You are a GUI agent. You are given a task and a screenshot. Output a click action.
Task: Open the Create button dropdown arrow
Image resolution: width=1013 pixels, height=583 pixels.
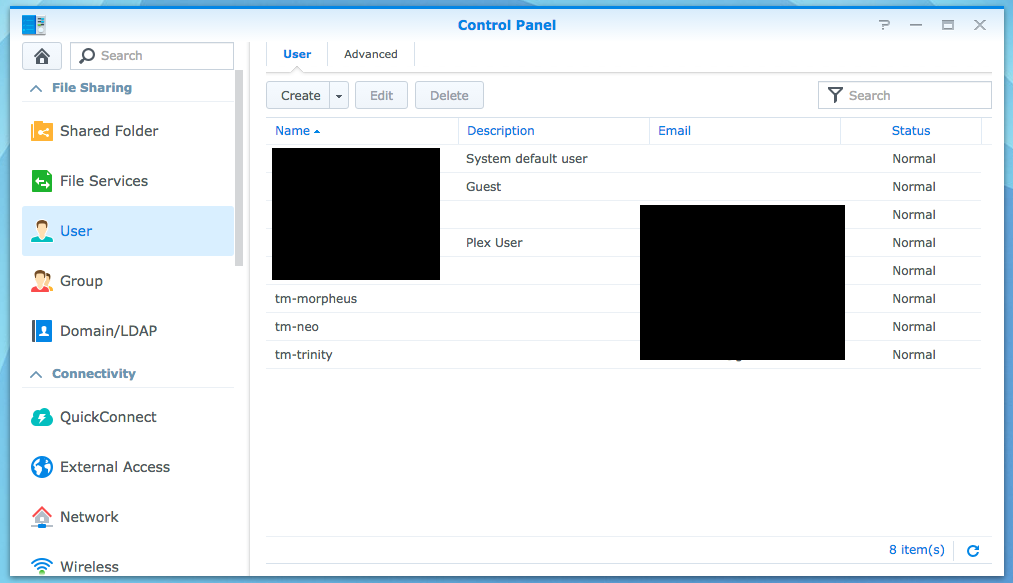click(x=339, y=96)
